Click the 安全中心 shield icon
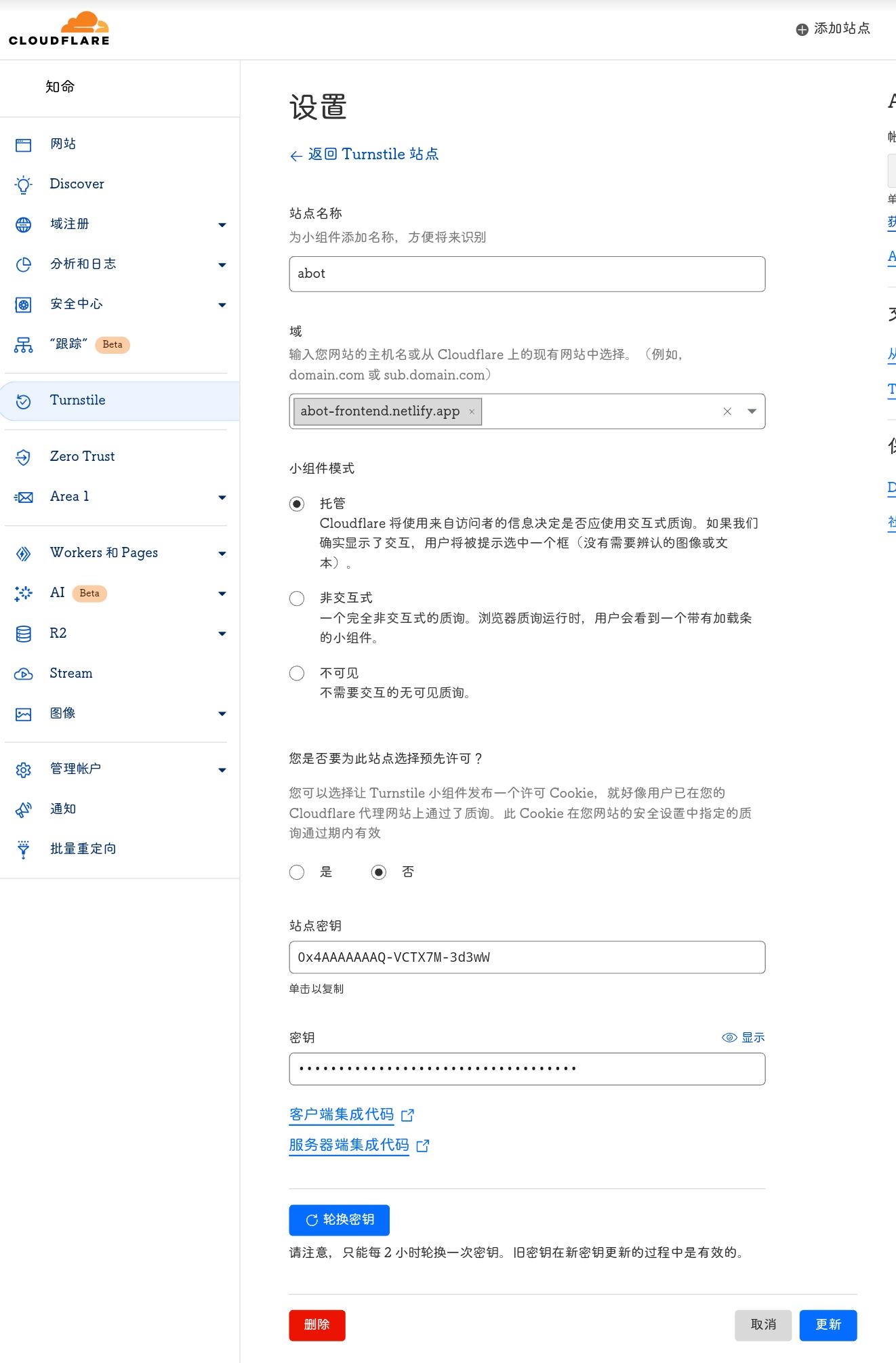Screen dimensions: 896x1363 pyautogui.click(x=24, y=304)
